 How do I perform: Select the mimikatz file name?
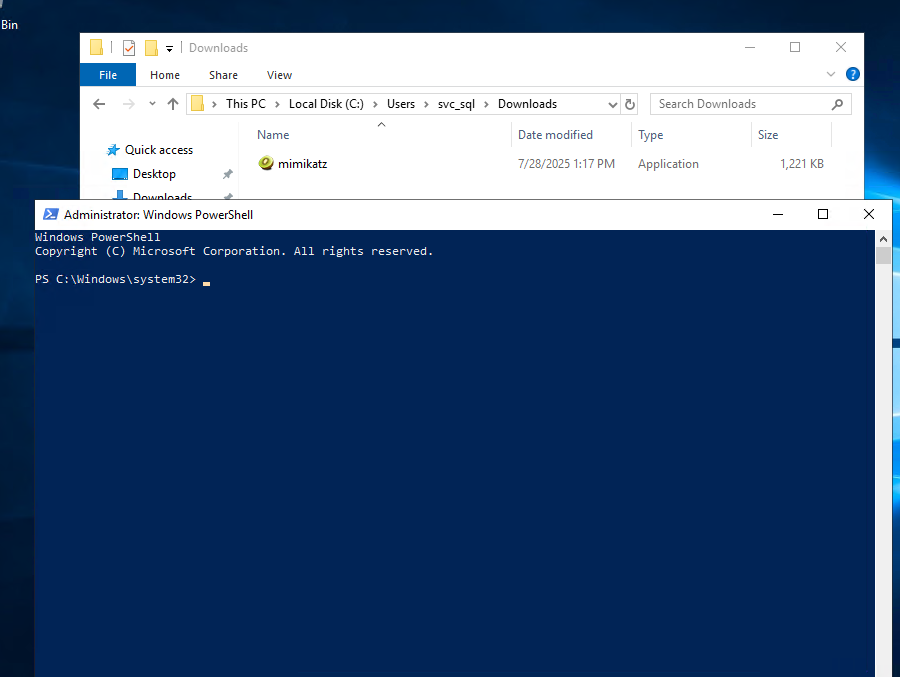302,164
